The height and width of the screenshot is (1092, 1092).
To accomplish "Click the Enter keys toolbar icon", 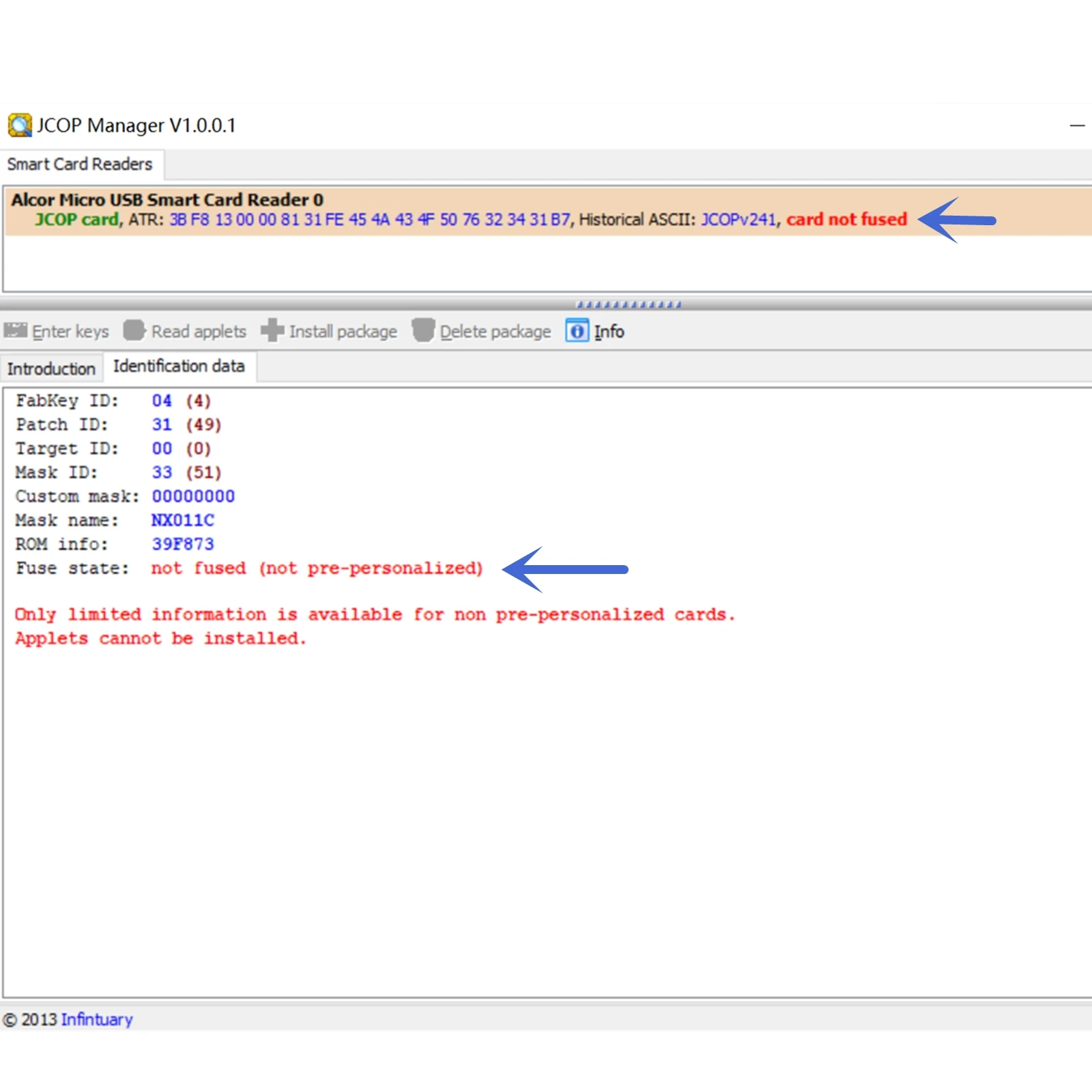I will (16, 331).
